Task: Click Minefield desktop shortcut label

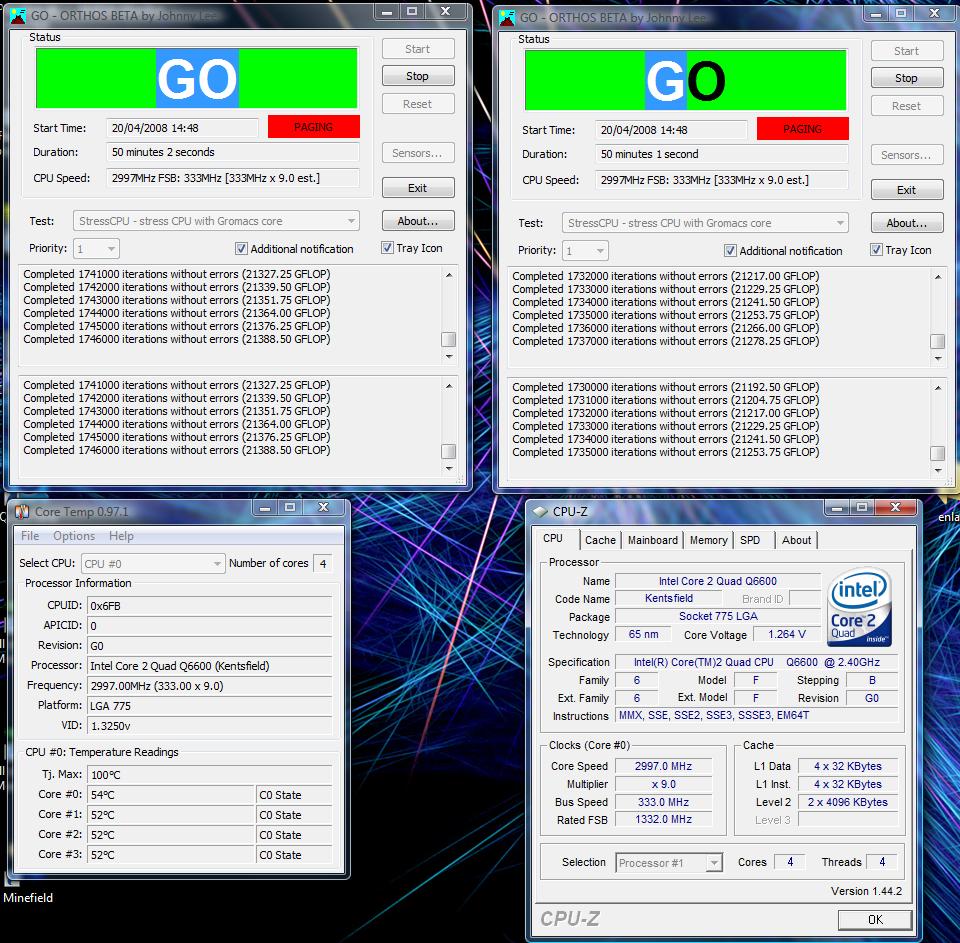Action: (28, 898)
